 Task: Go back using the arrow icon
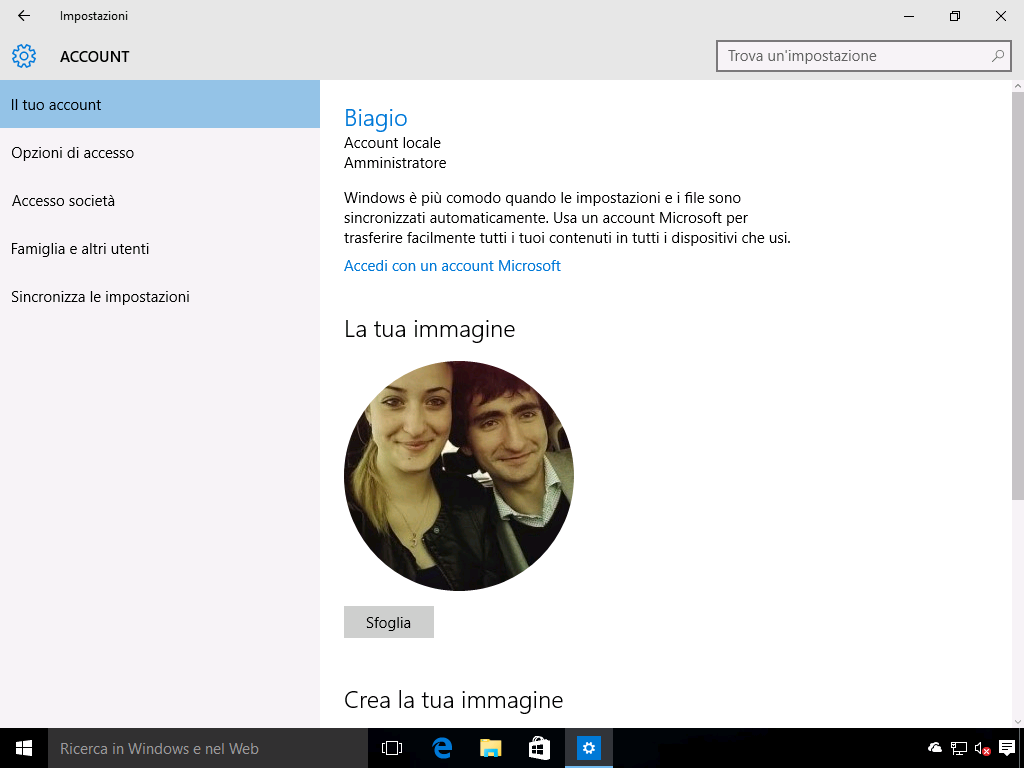point(24,16)
